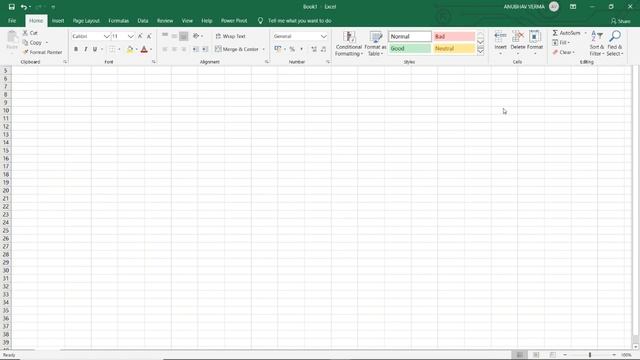The image size is (640, 360).
Task: Click the Cut scissors icon
Action: click(x=25, y=33)
